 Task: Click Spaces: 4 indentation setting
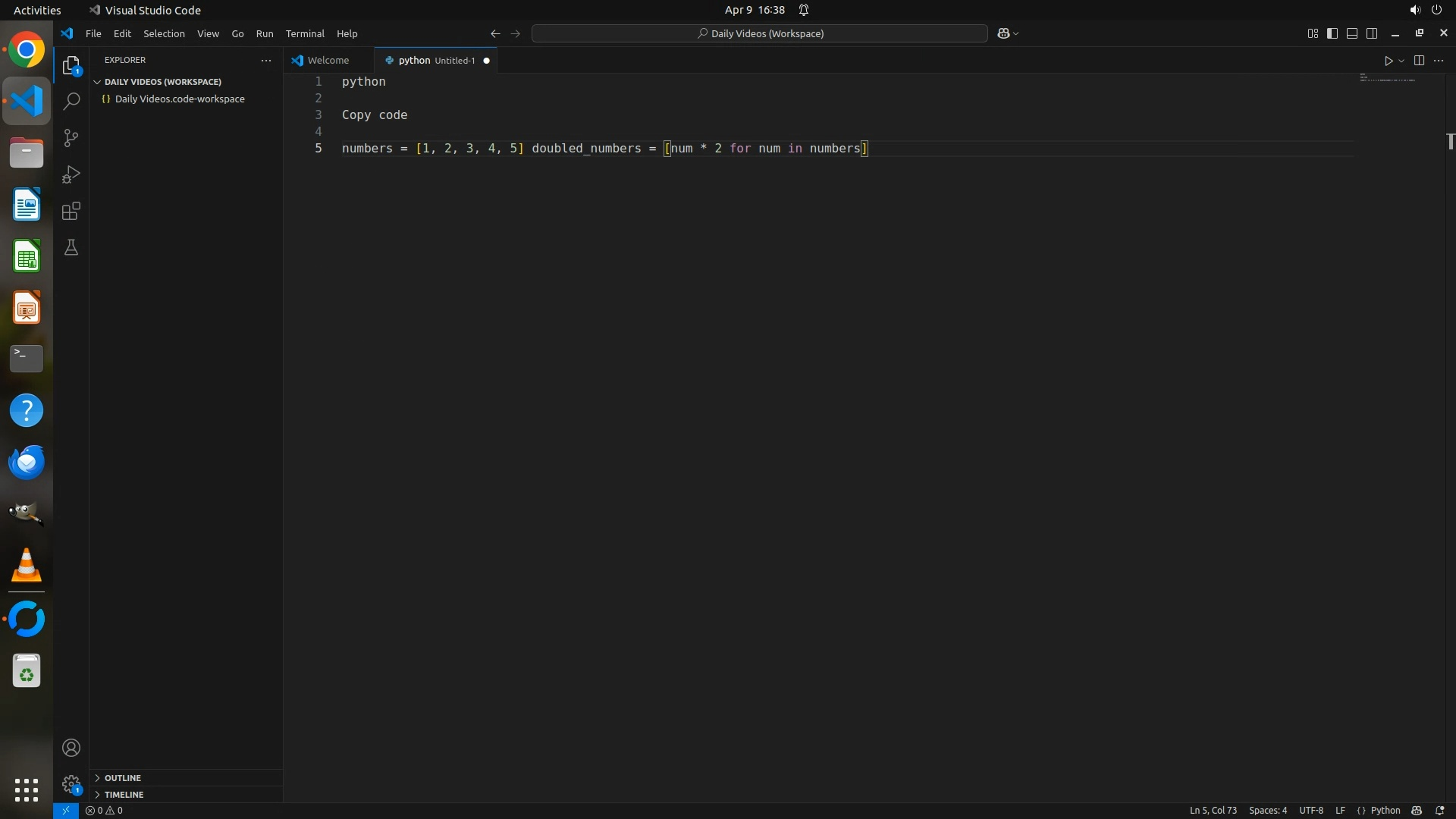tap(1267, 811)
